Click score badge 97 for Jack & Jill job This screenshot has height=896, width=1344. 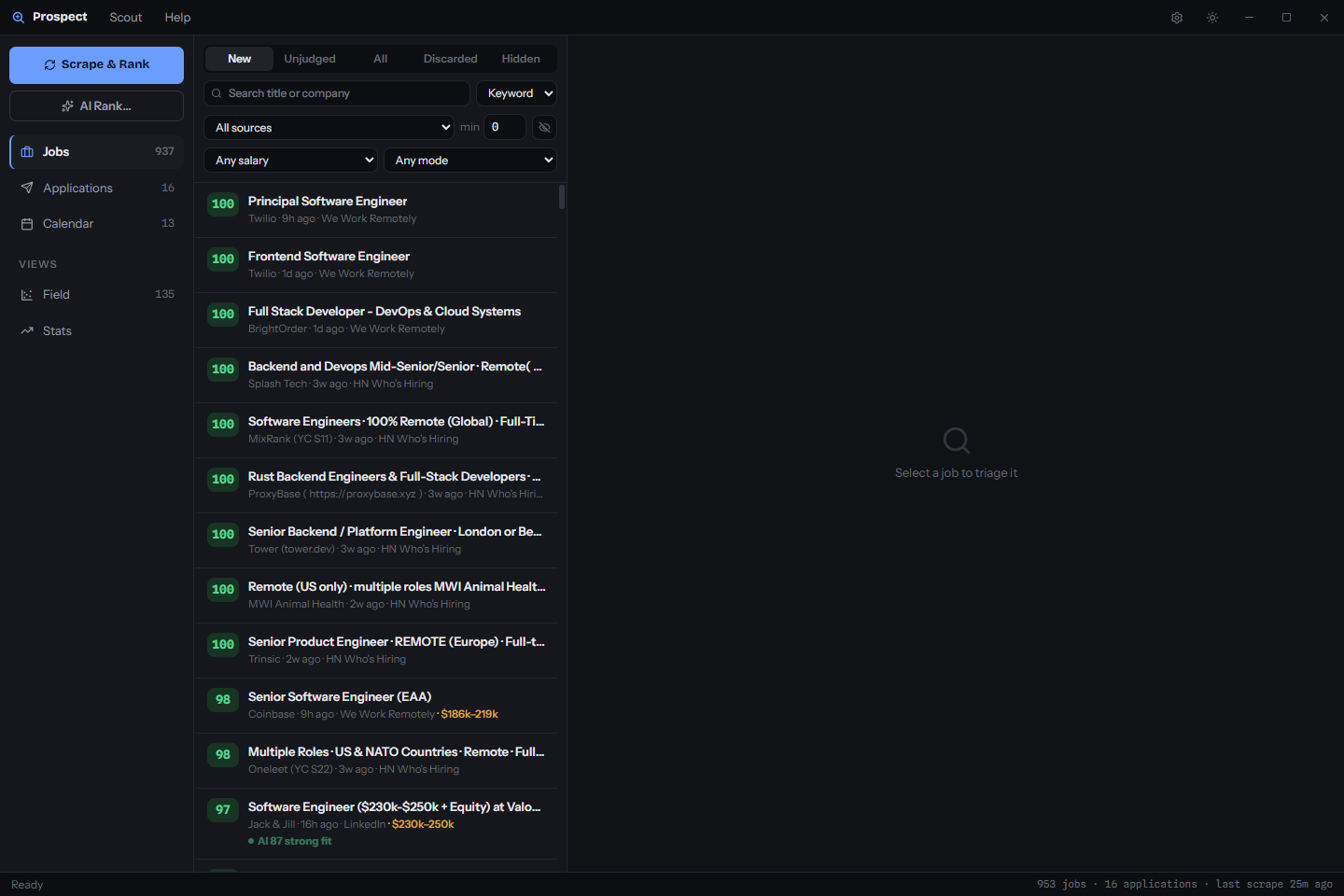point(223,810)
